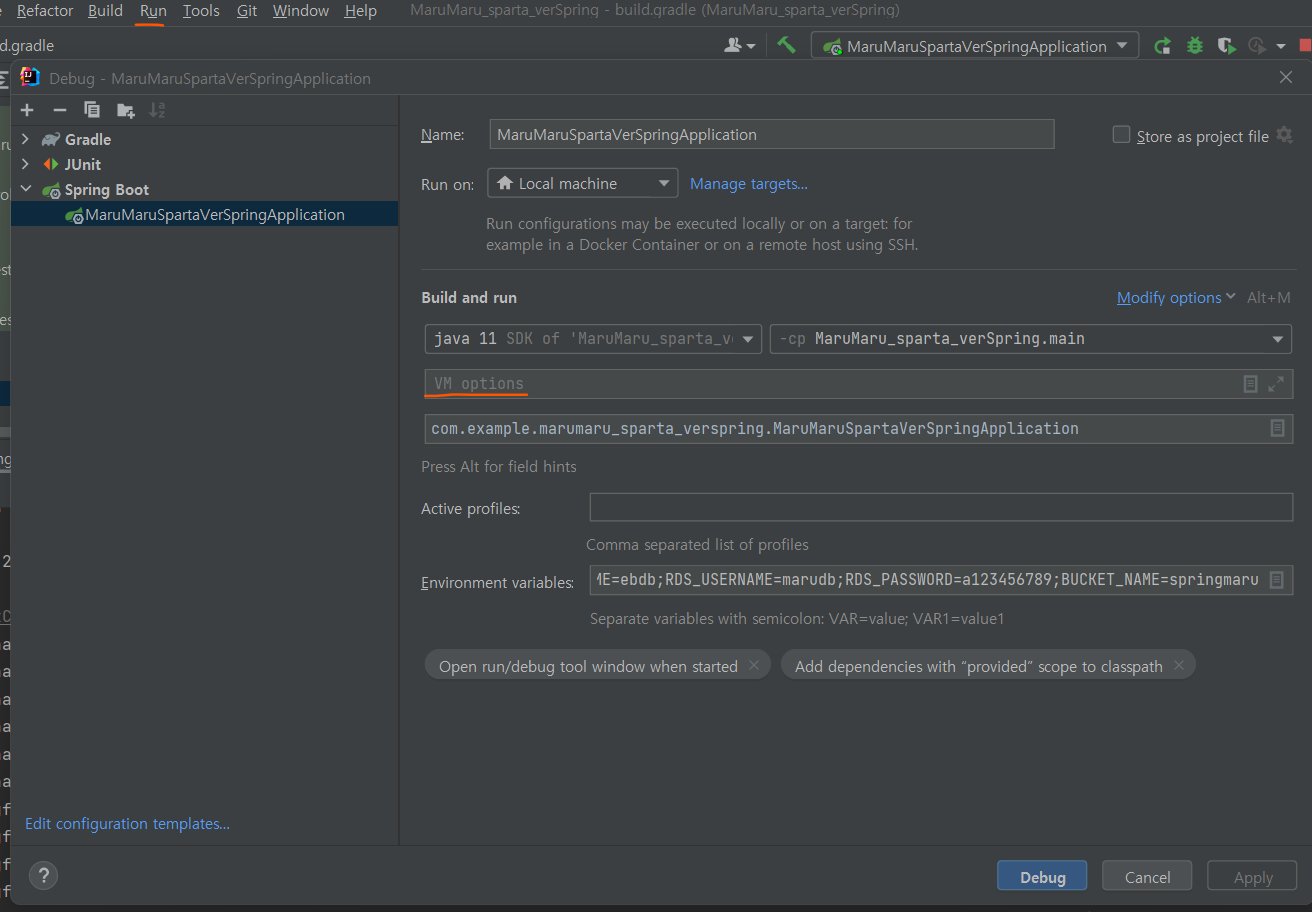Expand the Gradle configurations node
This screenshot has height=912, width=1312.
coord(26,139)
